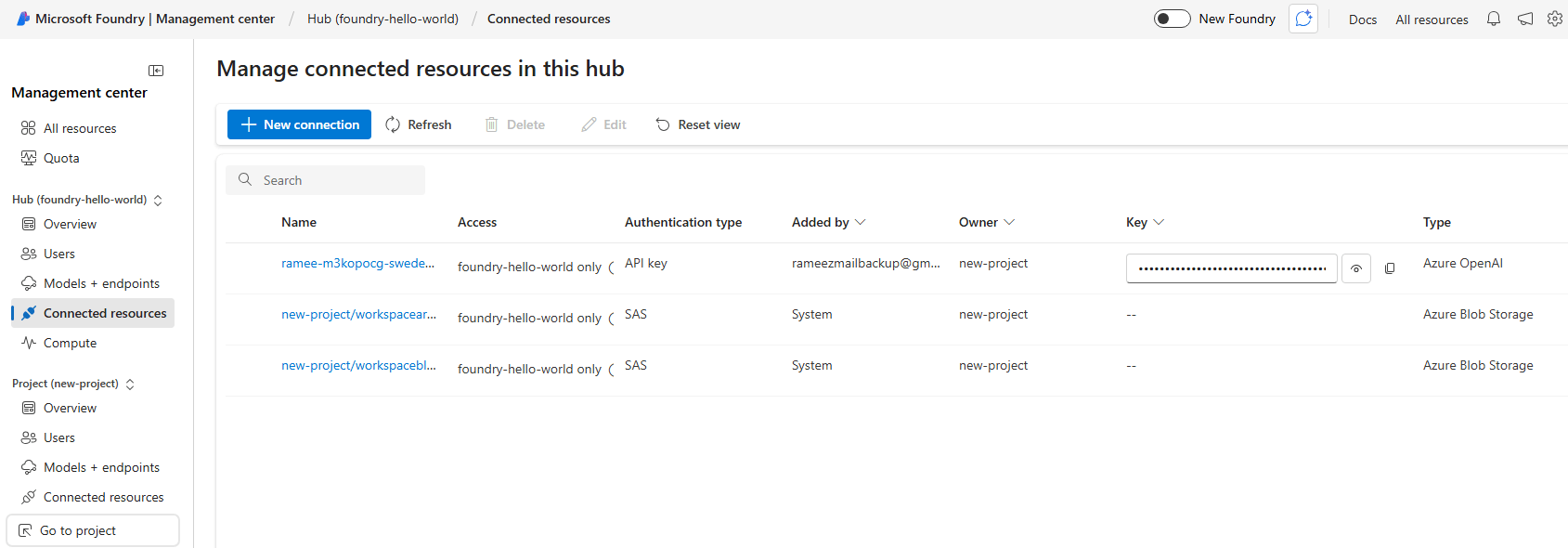
Task: Click the Go to project arrow icon
Action: click(x=25, y=530)
